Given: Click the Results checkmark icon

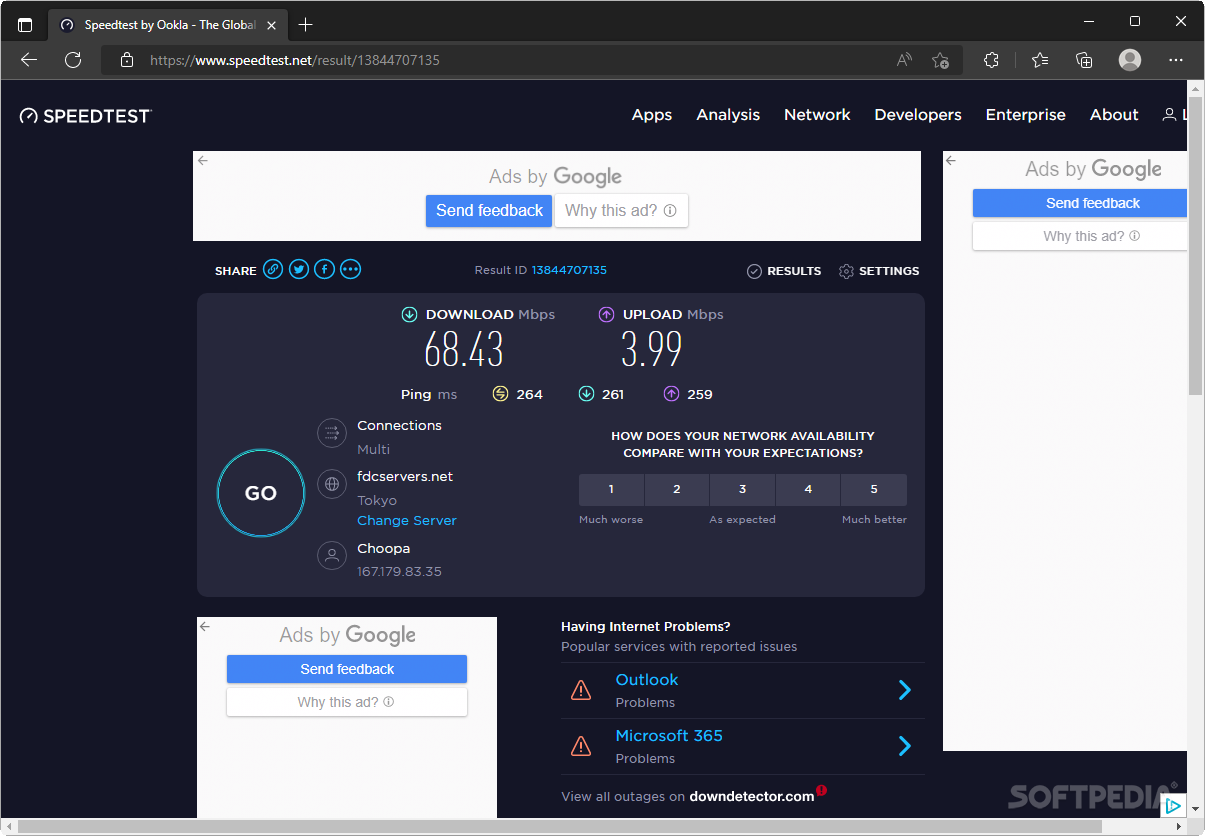Looking at the screenshot, I should tap(754, 271).
